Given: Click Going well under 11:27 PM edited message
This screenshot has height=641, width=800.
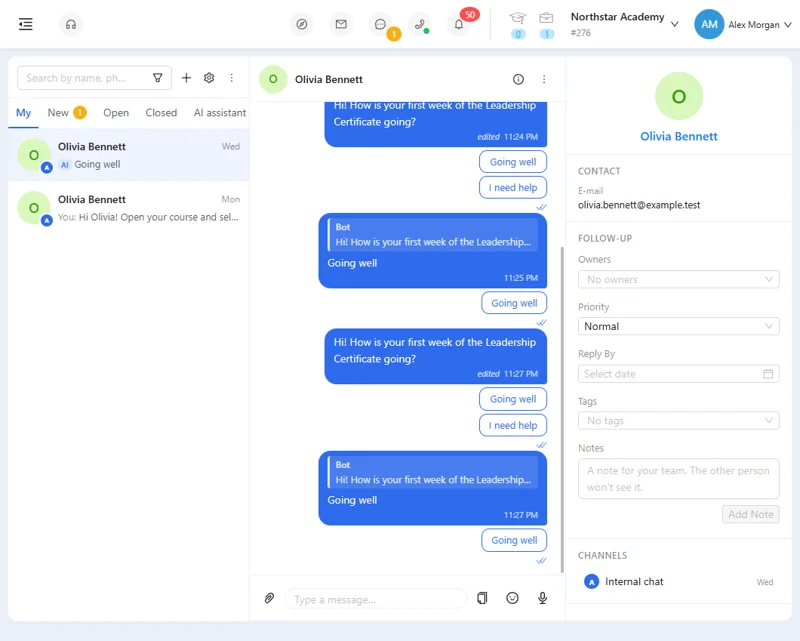Looking at the screenshot, I should [513, 399].
